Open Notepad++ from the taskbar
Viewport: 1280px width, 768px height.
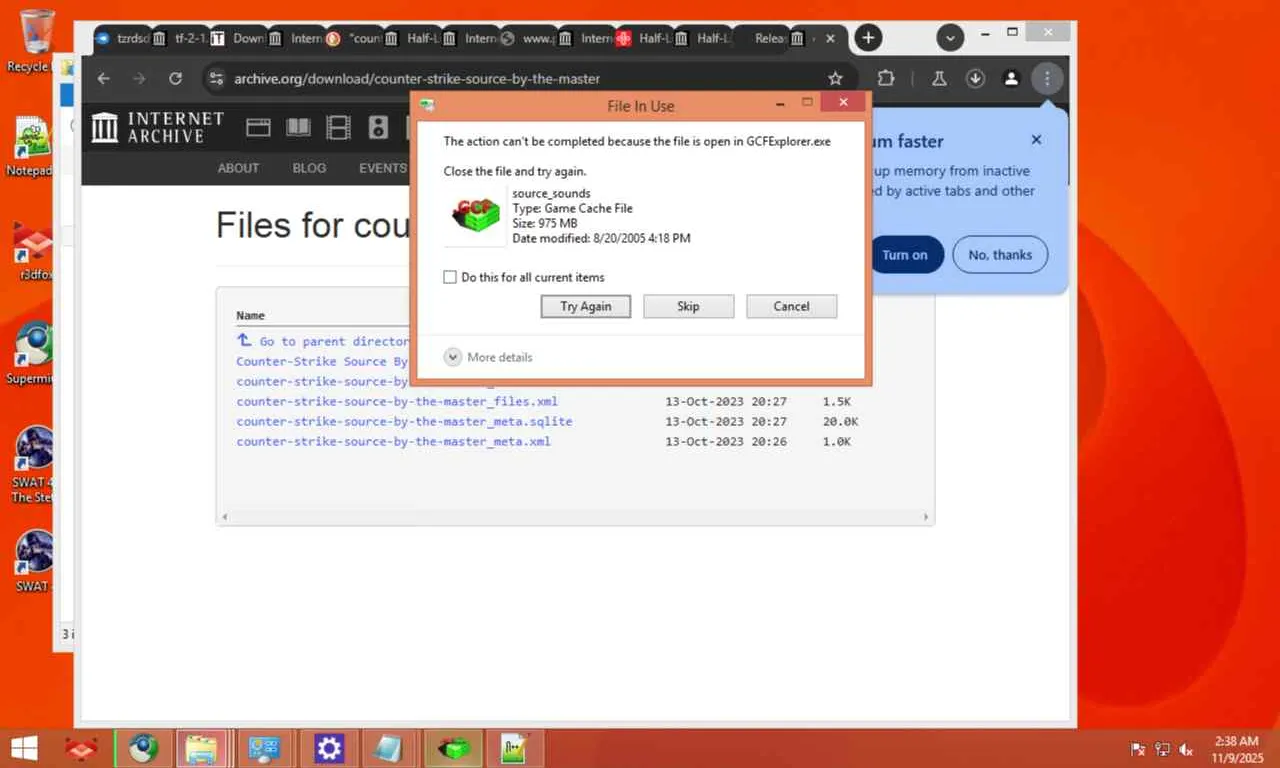(515, 748)
